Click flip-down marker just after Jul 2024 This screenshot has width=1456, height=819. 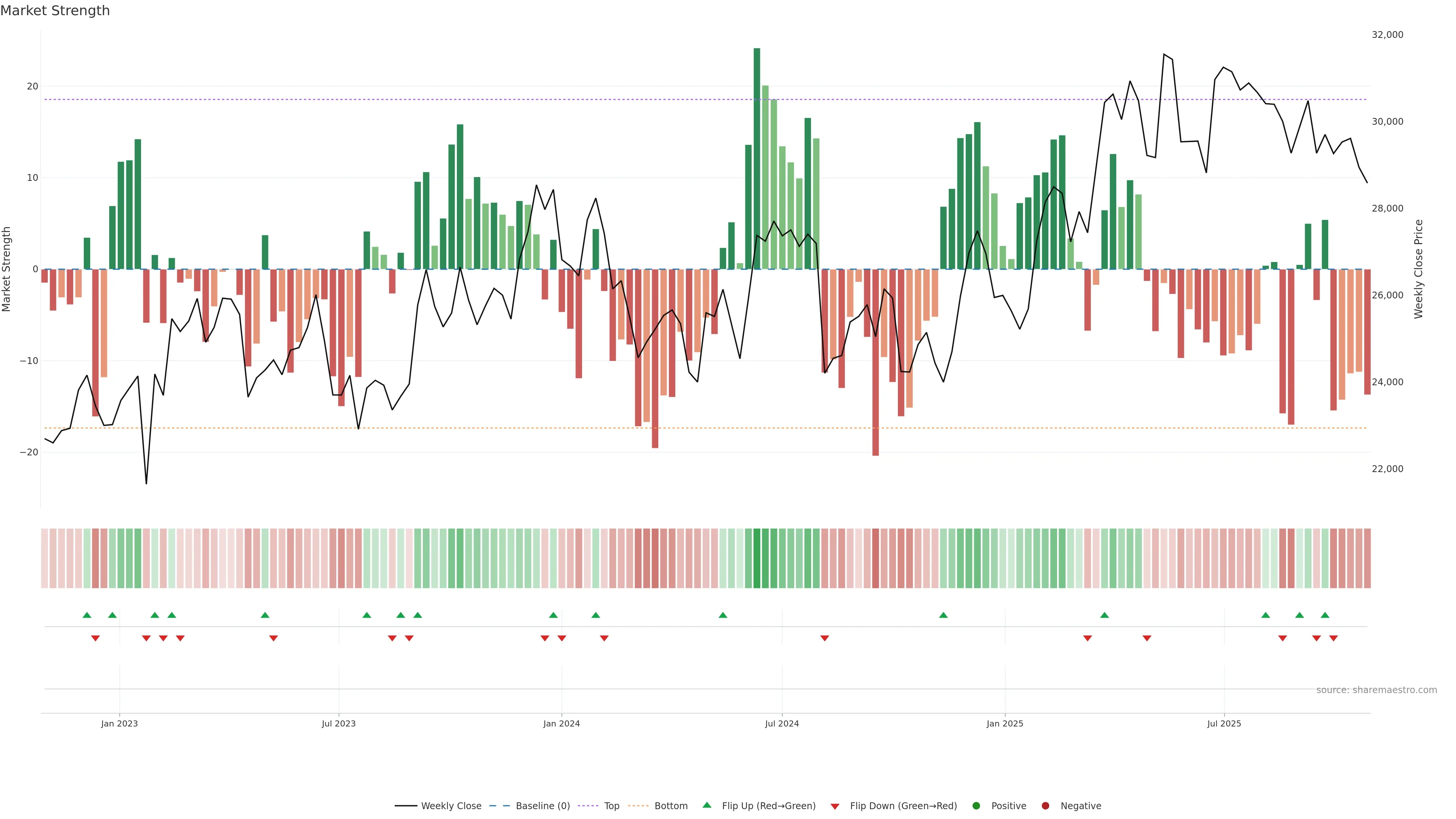pos(825,638)
